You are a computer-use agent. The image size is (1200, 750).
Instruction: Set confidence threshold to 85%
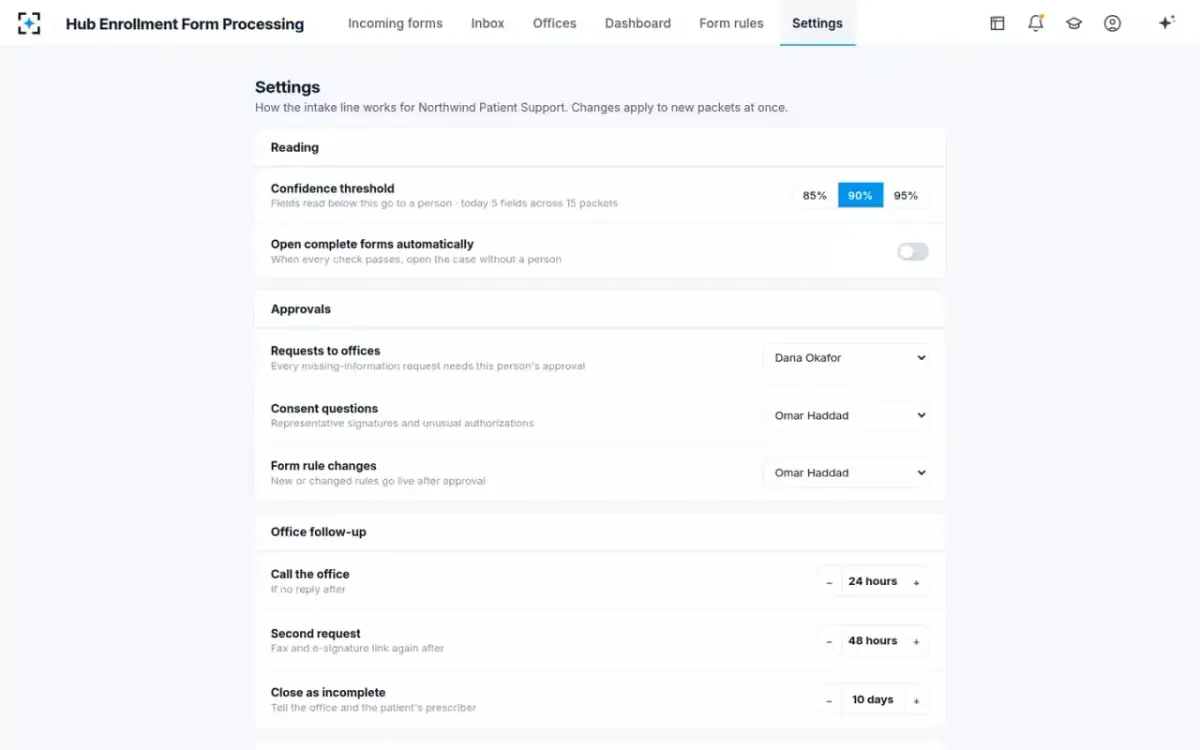coord(815,196)
